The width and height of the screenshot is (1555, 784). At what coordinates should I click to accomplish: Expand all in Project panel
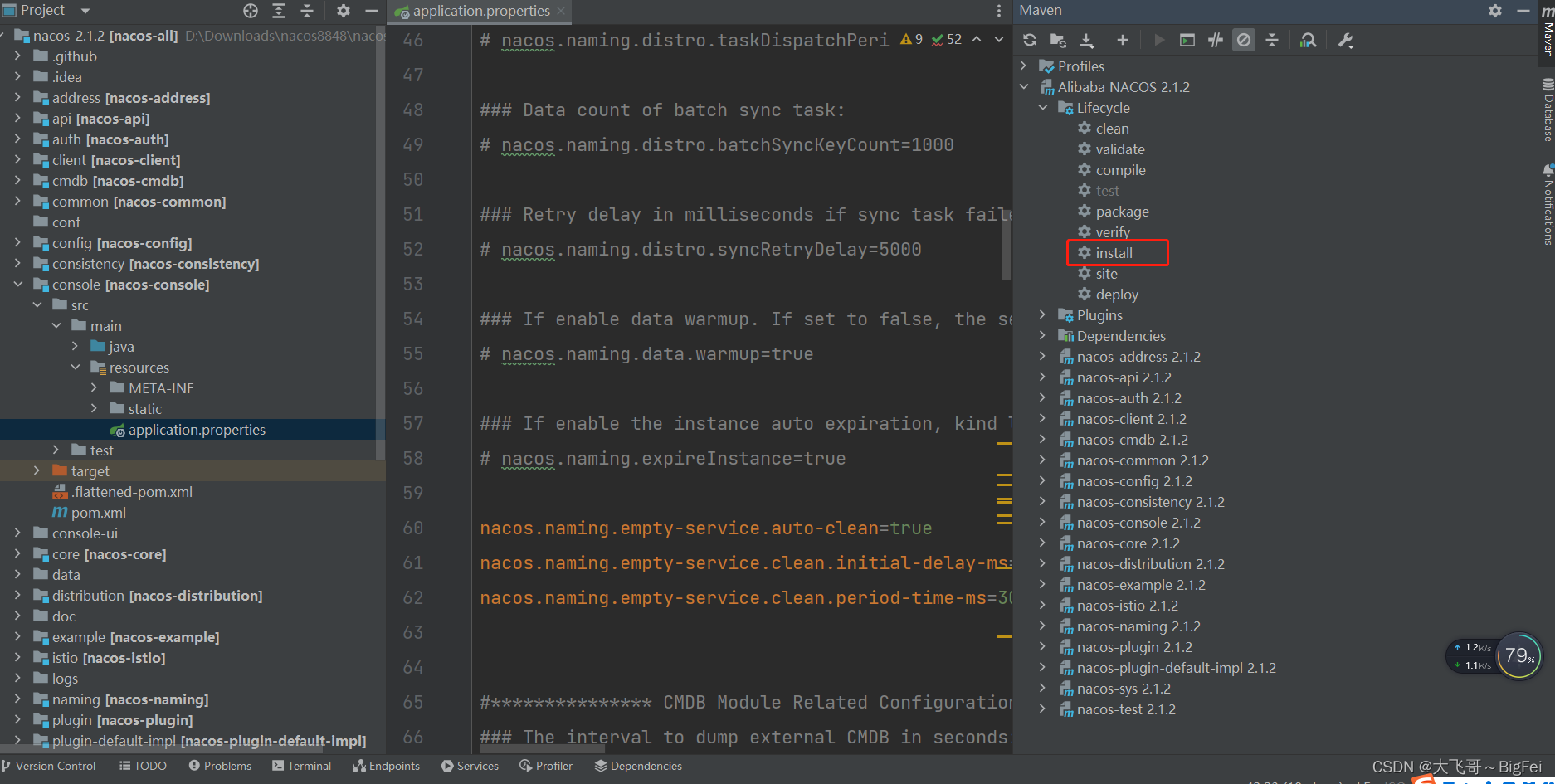click(279, 11)
